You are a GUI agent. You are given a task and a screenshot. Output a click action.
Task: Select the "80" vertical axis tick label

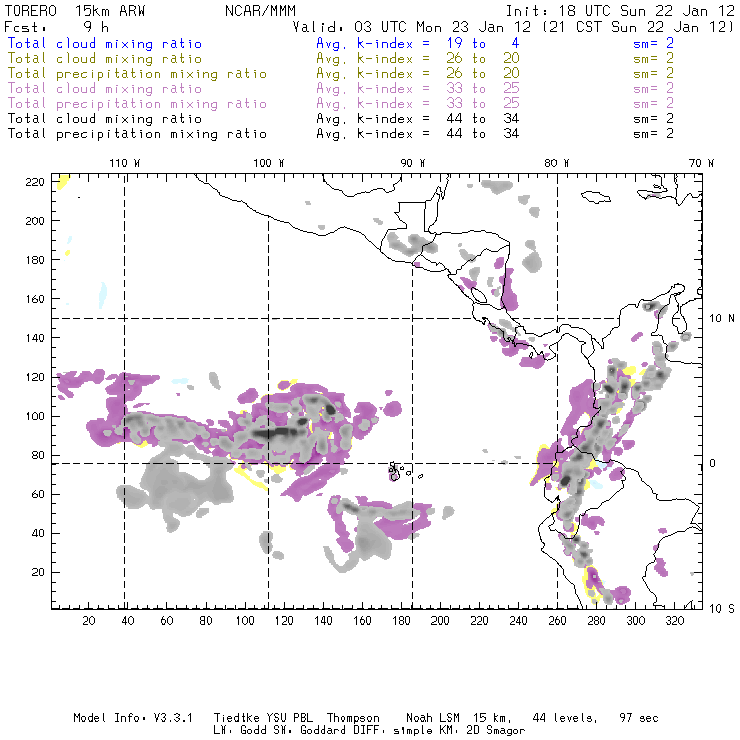[x=38, y=455]
